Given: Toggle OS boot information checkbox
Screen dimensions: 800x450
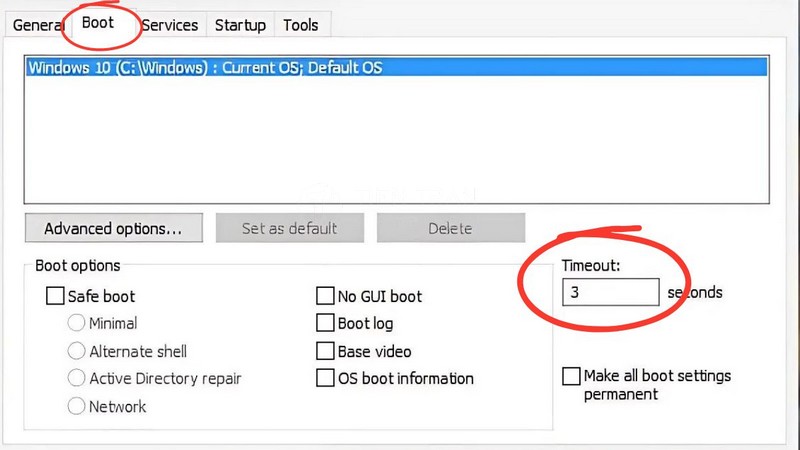Looking at the screenshot, I should (325, 378).
